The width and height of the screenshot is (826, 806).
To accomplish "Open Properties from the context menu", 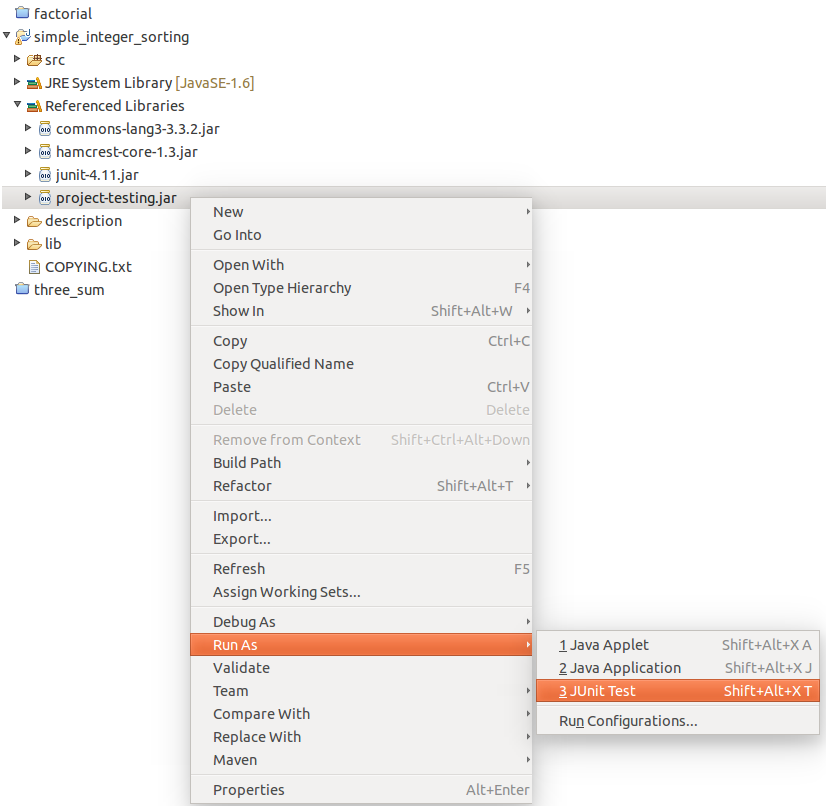I will pyautogui.click(x=248, y=790).
